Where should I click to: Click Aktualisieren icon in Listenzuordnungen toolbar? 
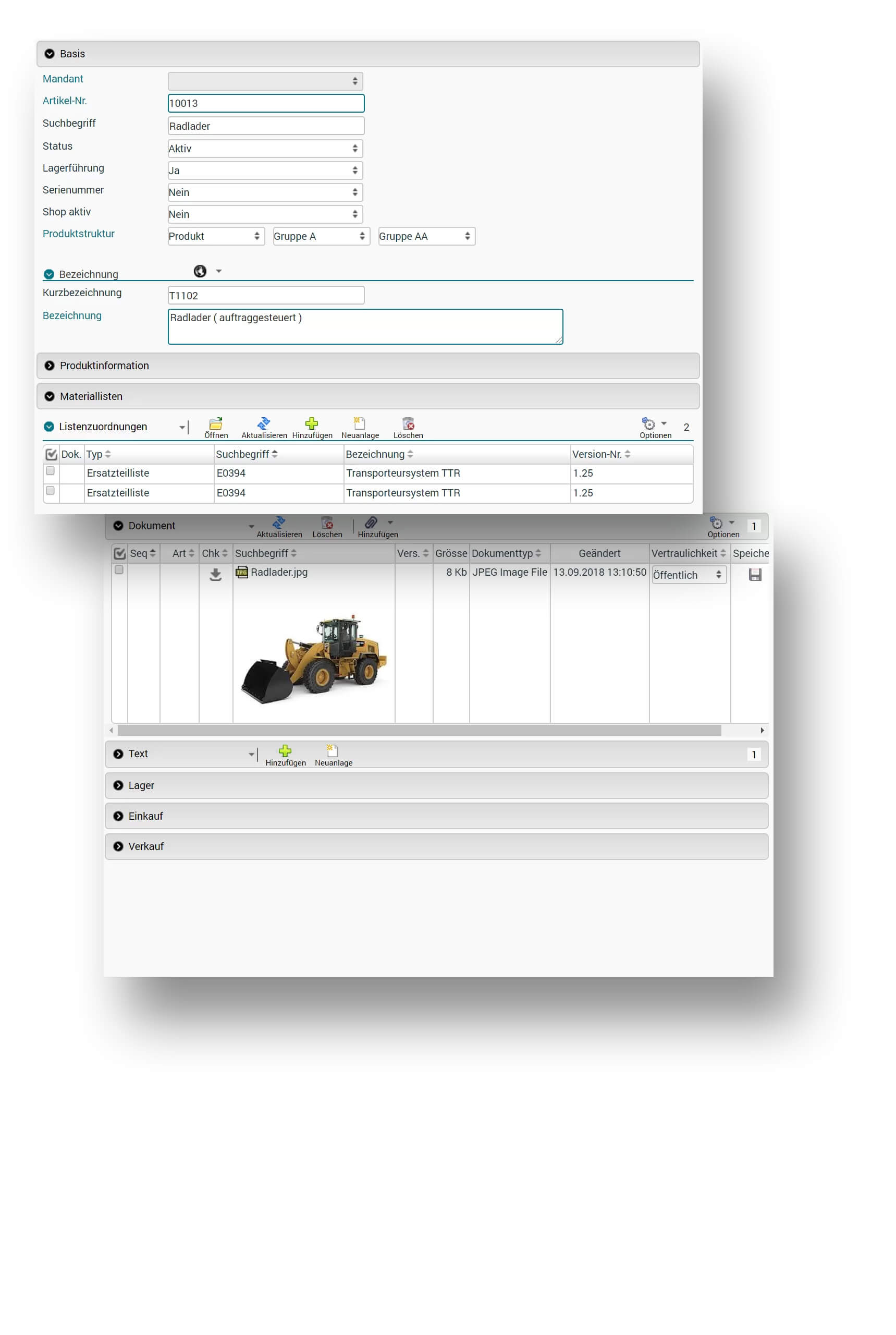point(263,423)
